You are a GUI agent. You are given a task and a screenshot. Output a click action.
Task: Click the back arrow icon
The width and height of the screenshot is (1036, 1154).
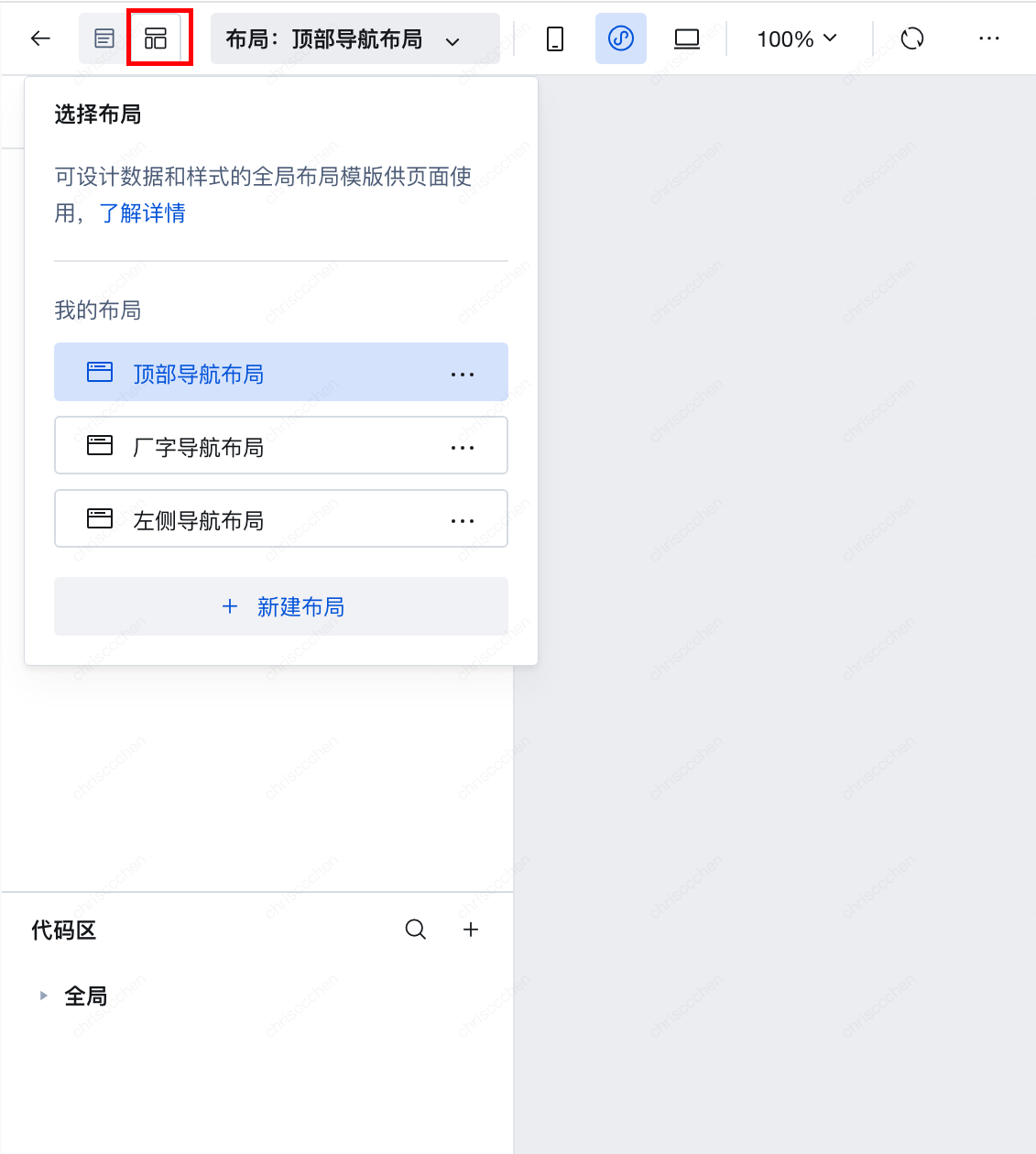click(x=40, y=38)
